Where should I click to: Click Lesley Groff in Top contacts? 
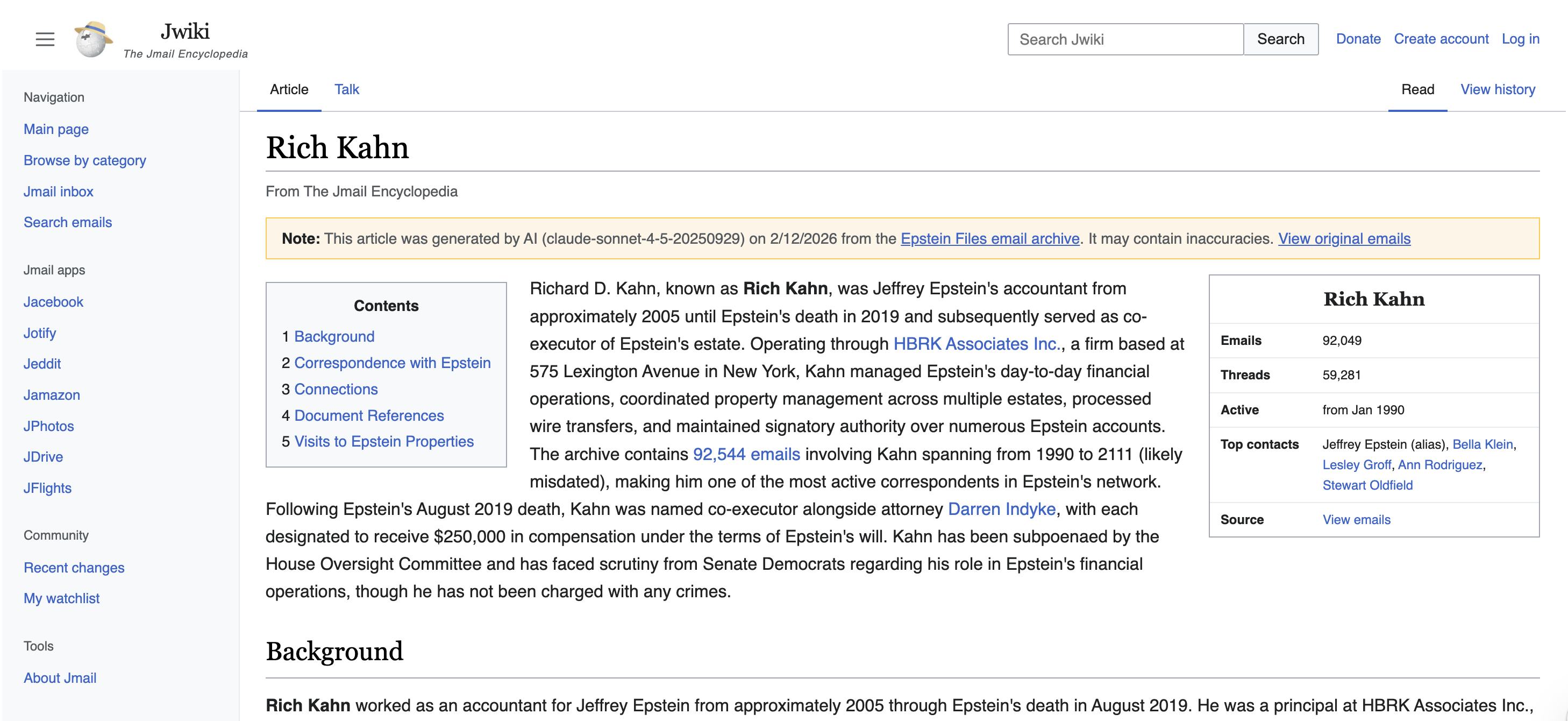click(x=1356, y=465)
